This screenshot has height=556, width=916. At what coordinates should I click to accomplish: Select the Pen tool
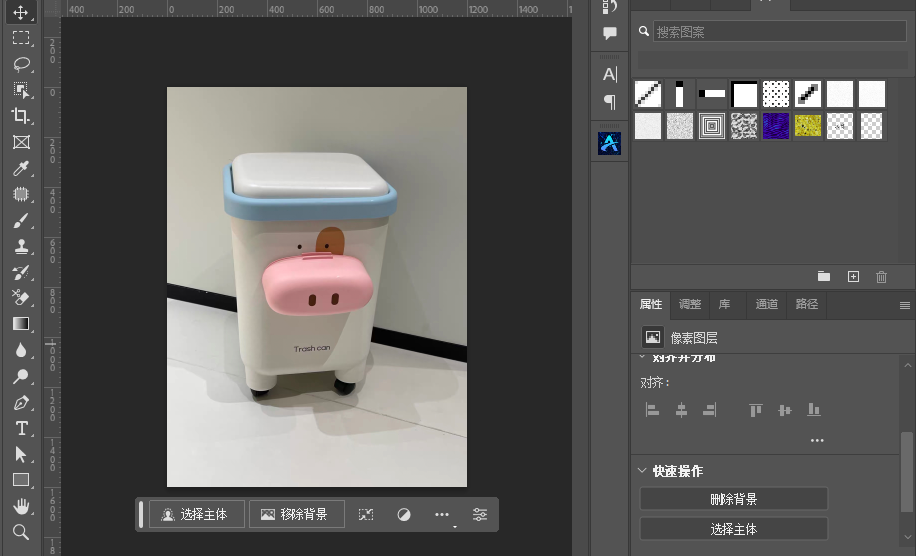(x=21, y=402)
